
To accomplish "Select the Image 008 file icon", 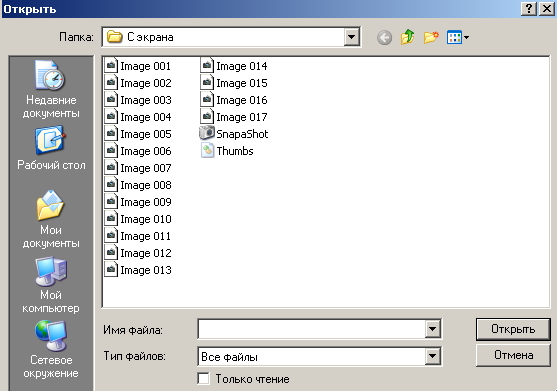I will [111, 185].
